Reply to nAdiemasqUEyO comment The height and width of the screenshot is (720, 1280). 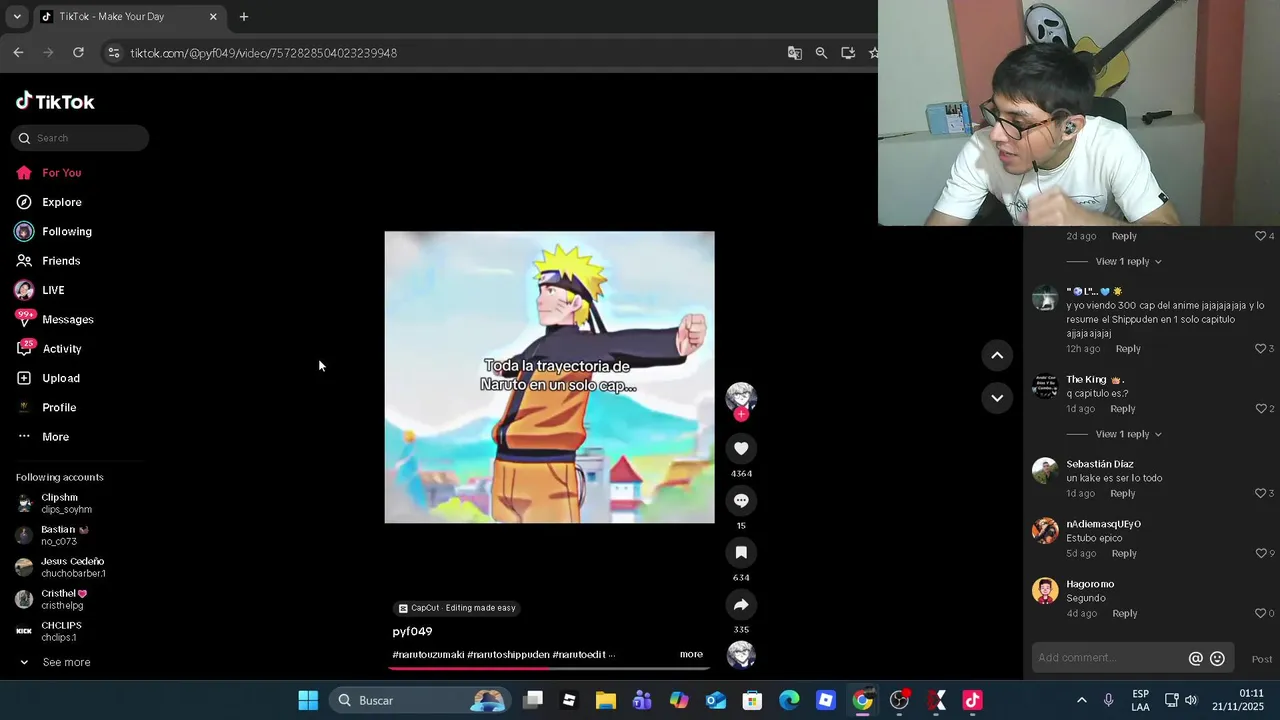coord(1124,554)
